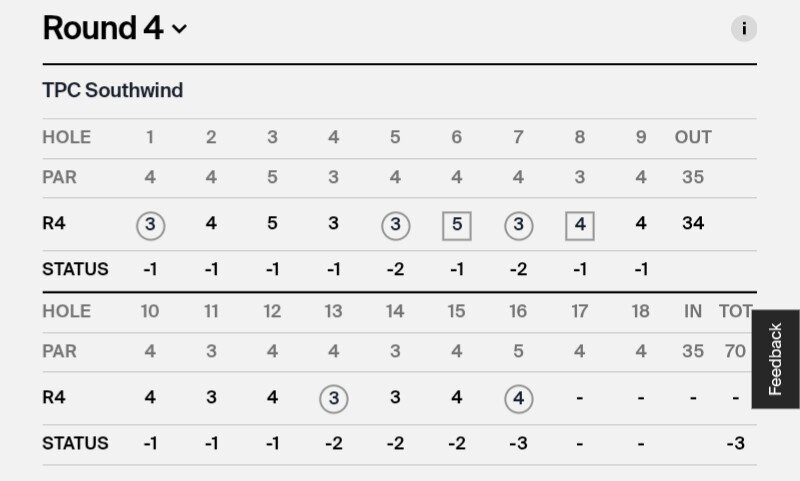This screenshot has height=481, width=800.
Task: Open the scorecard info icon
Action: [743, 29]
